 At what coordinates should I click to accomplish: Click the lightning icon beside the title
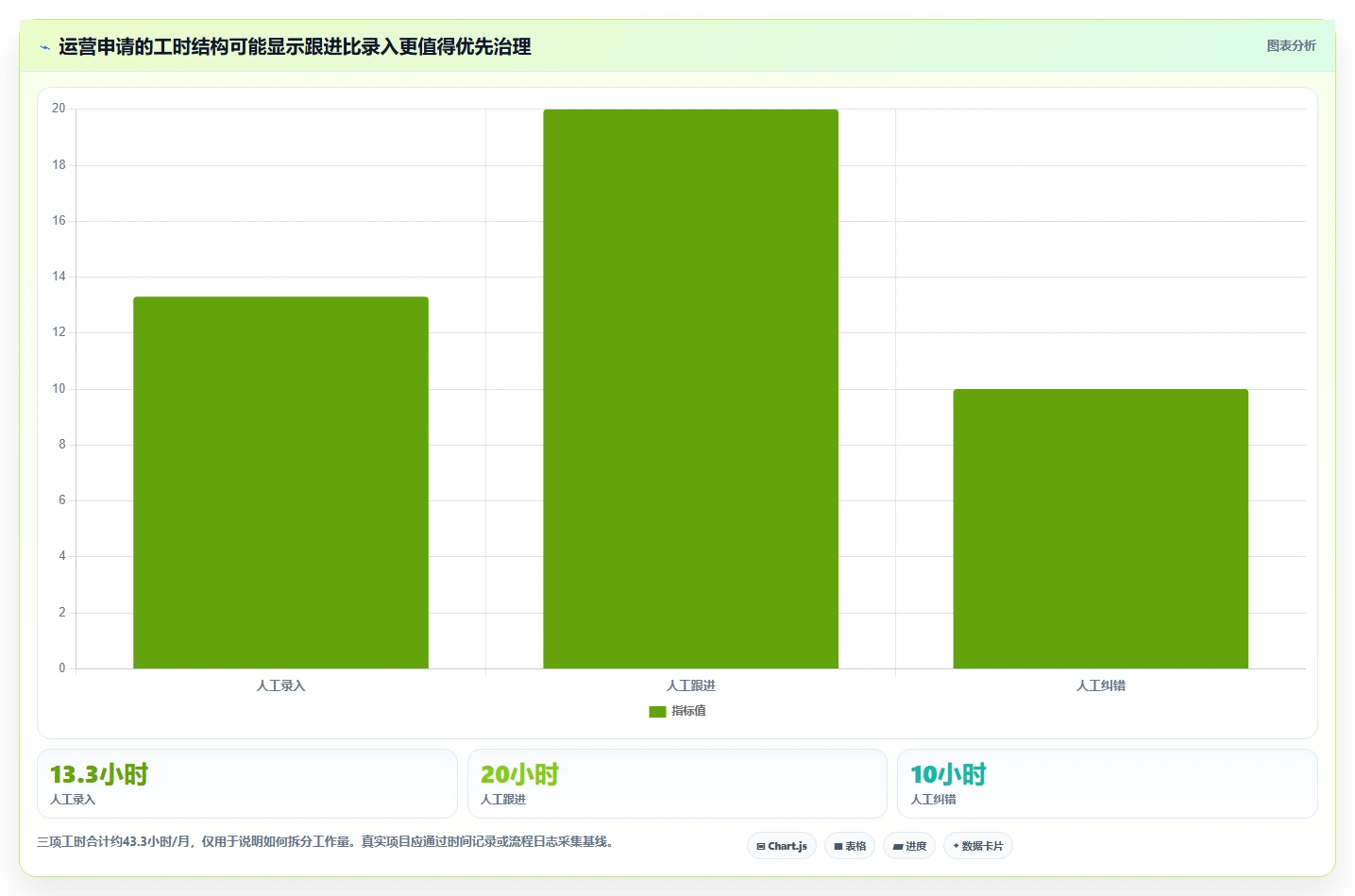tap(44, 47)
